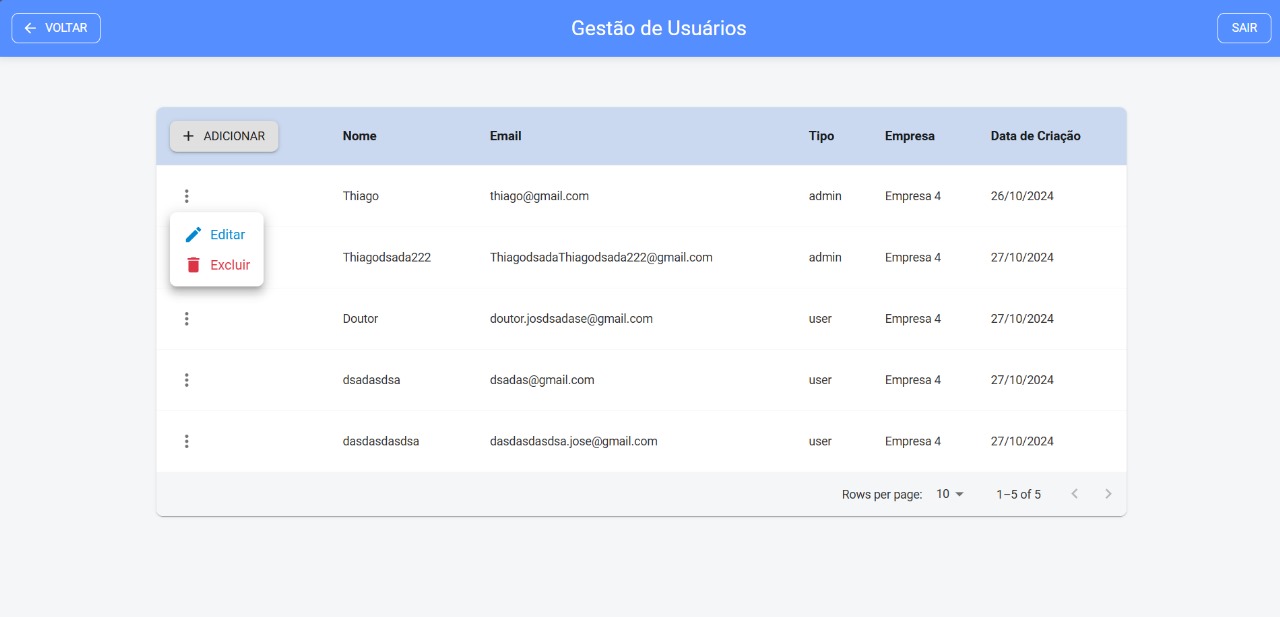Click the Nome column header

[359, 136]
